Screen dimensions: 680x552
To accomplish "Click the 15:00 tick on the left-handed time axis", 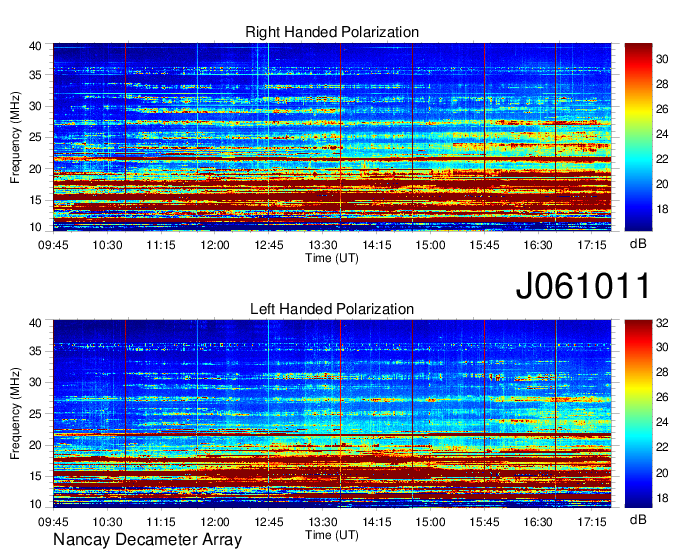I will pyautogui.click(x=430, y=522).
